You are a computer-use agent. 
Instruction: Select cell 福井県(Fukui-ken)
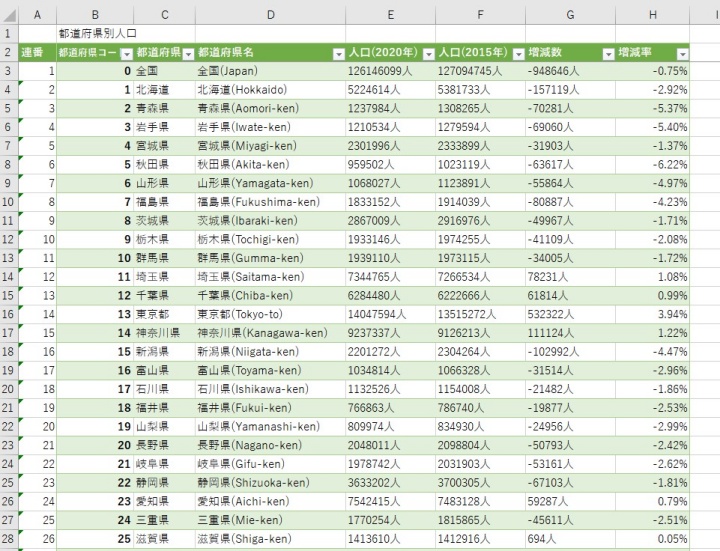270,408
